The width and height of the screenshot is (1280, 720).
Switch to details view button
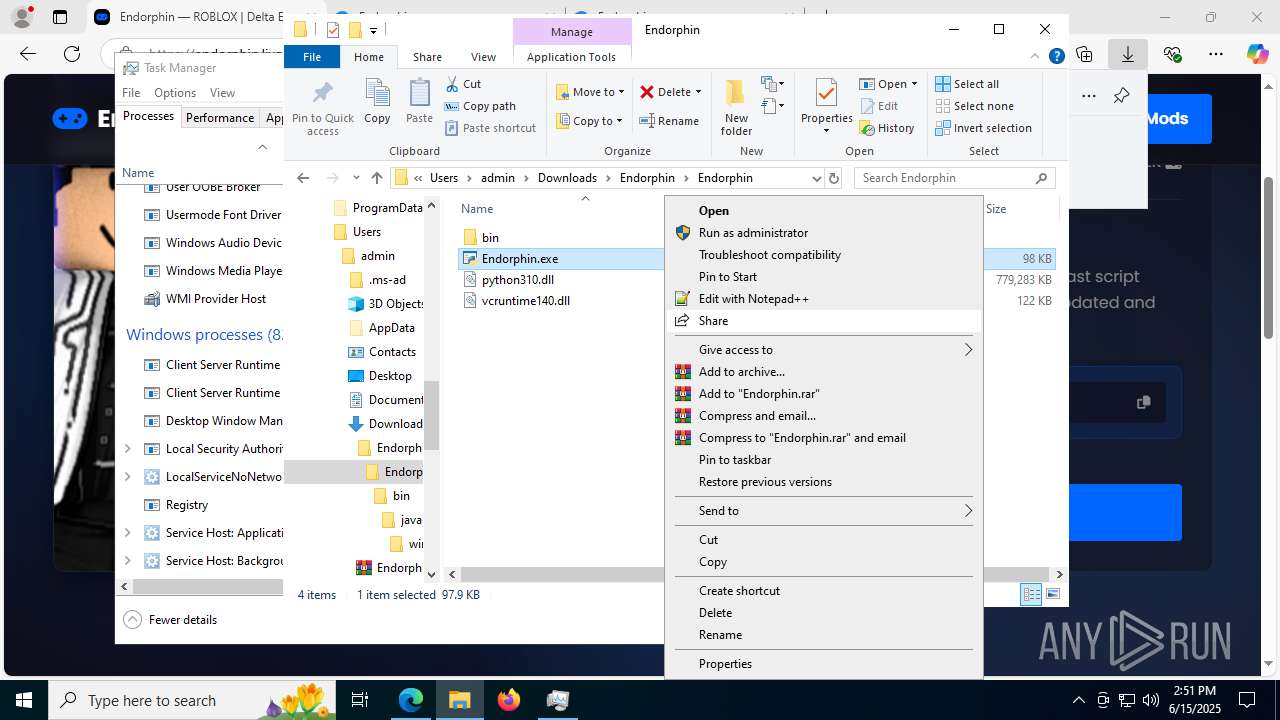[1031, 594]
